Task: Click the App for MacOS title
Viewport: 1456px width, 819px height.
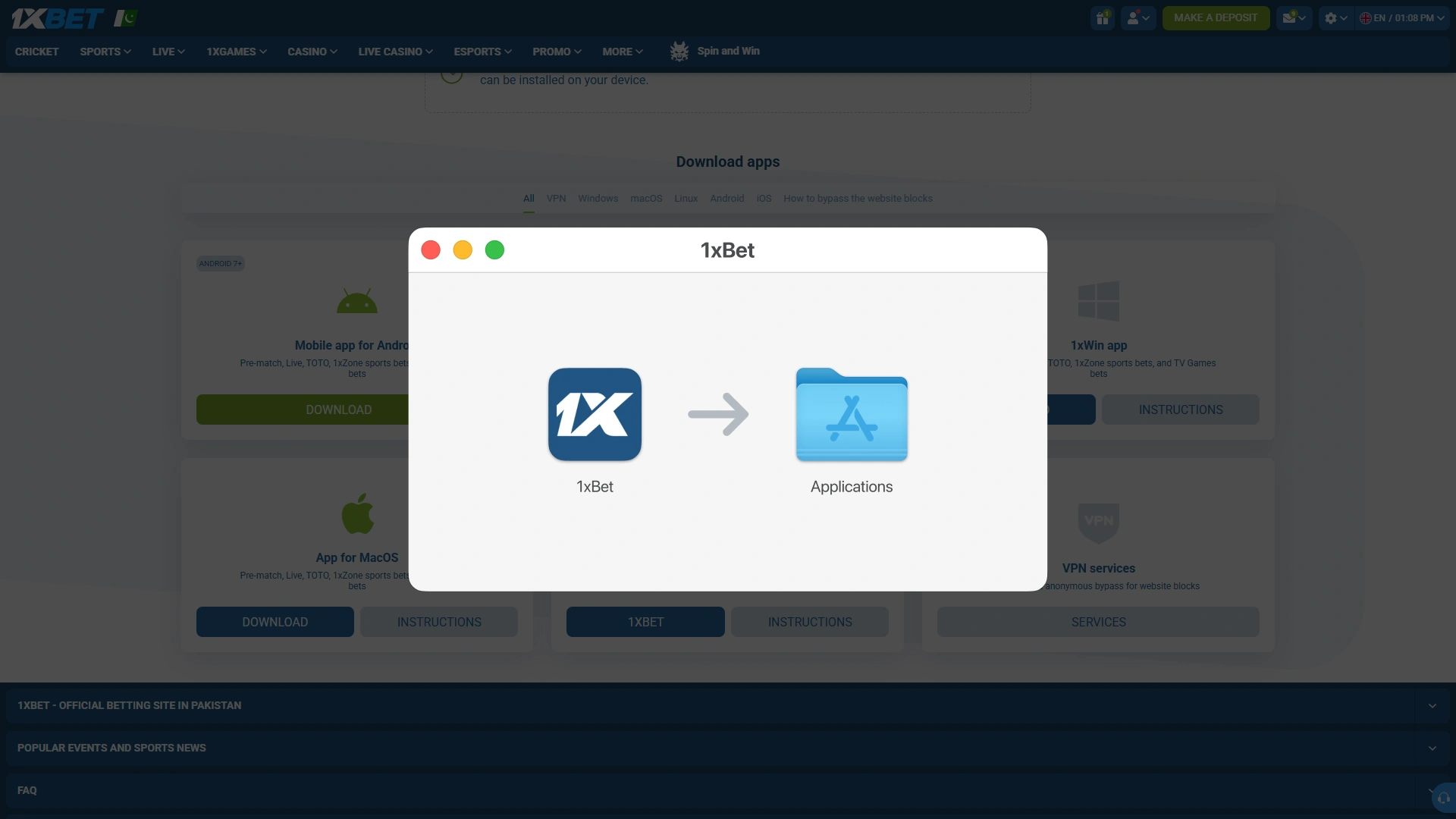Action: coord(357,557)
